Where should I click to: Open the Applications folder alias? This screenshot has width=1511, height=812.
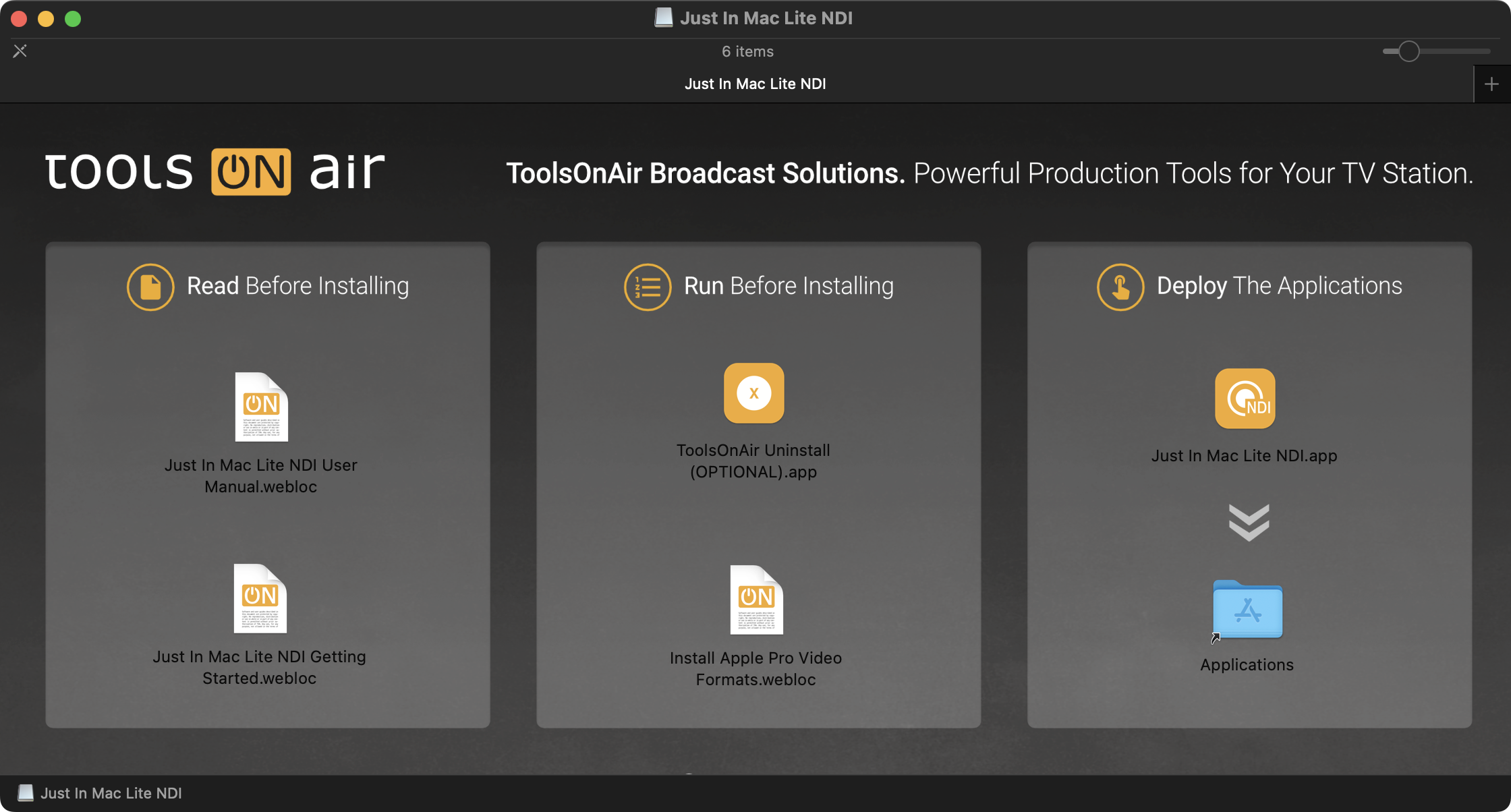[1247, 610]
